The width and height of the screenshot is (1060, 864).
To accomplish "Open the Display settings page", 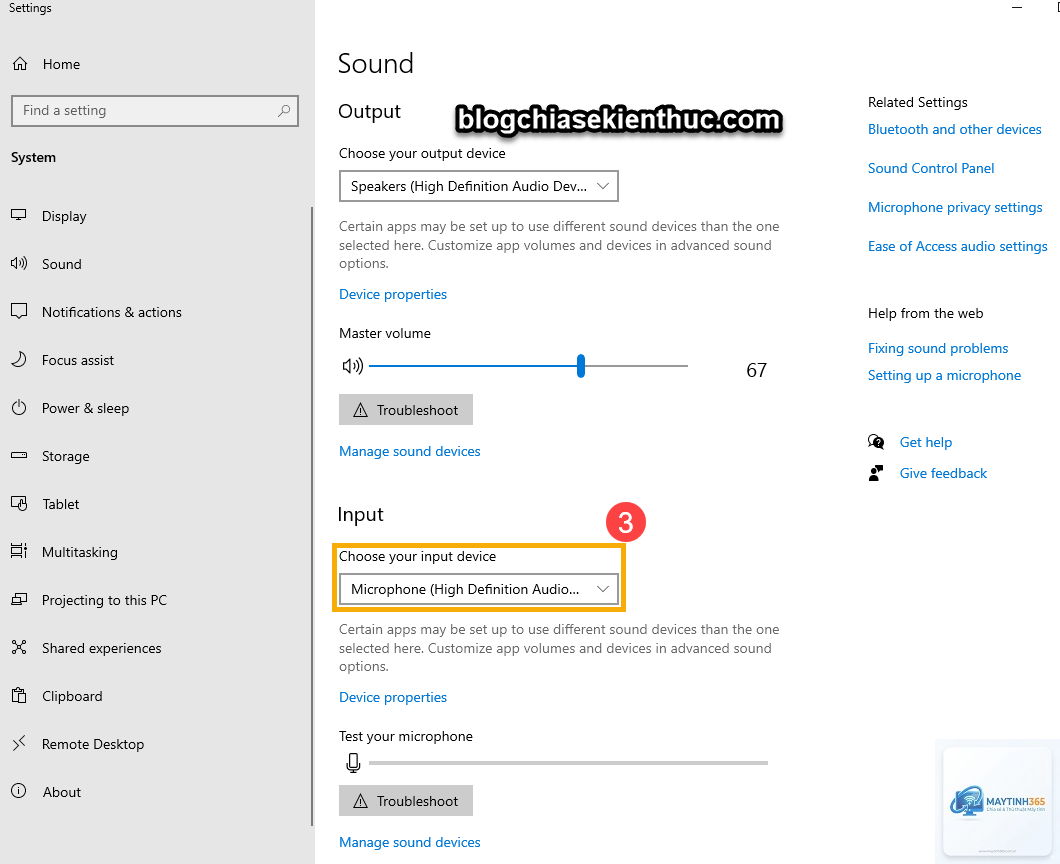I will (64, 216).
